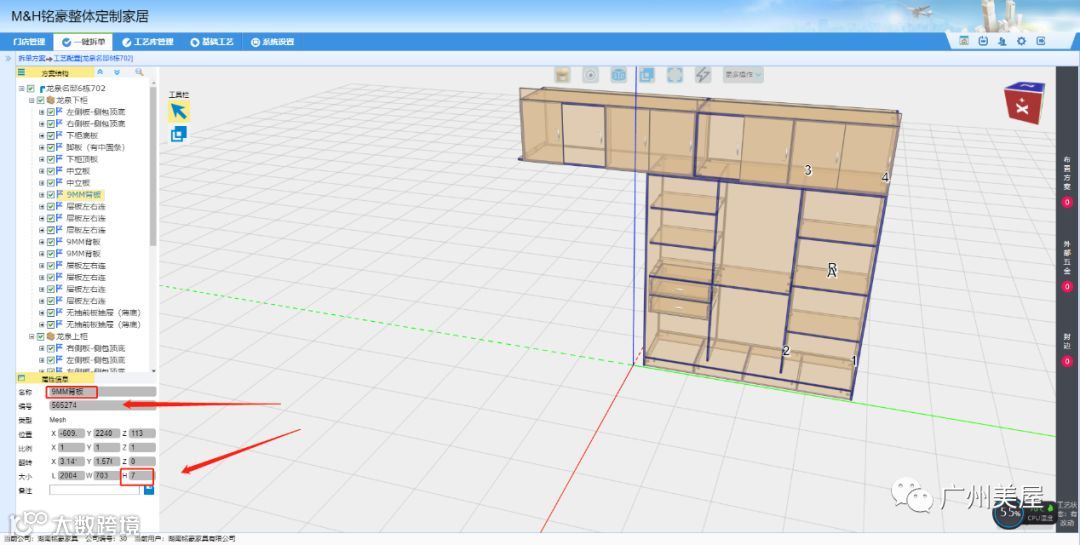Click the 外部五金 badge in right sidebar

point(1067,286)
